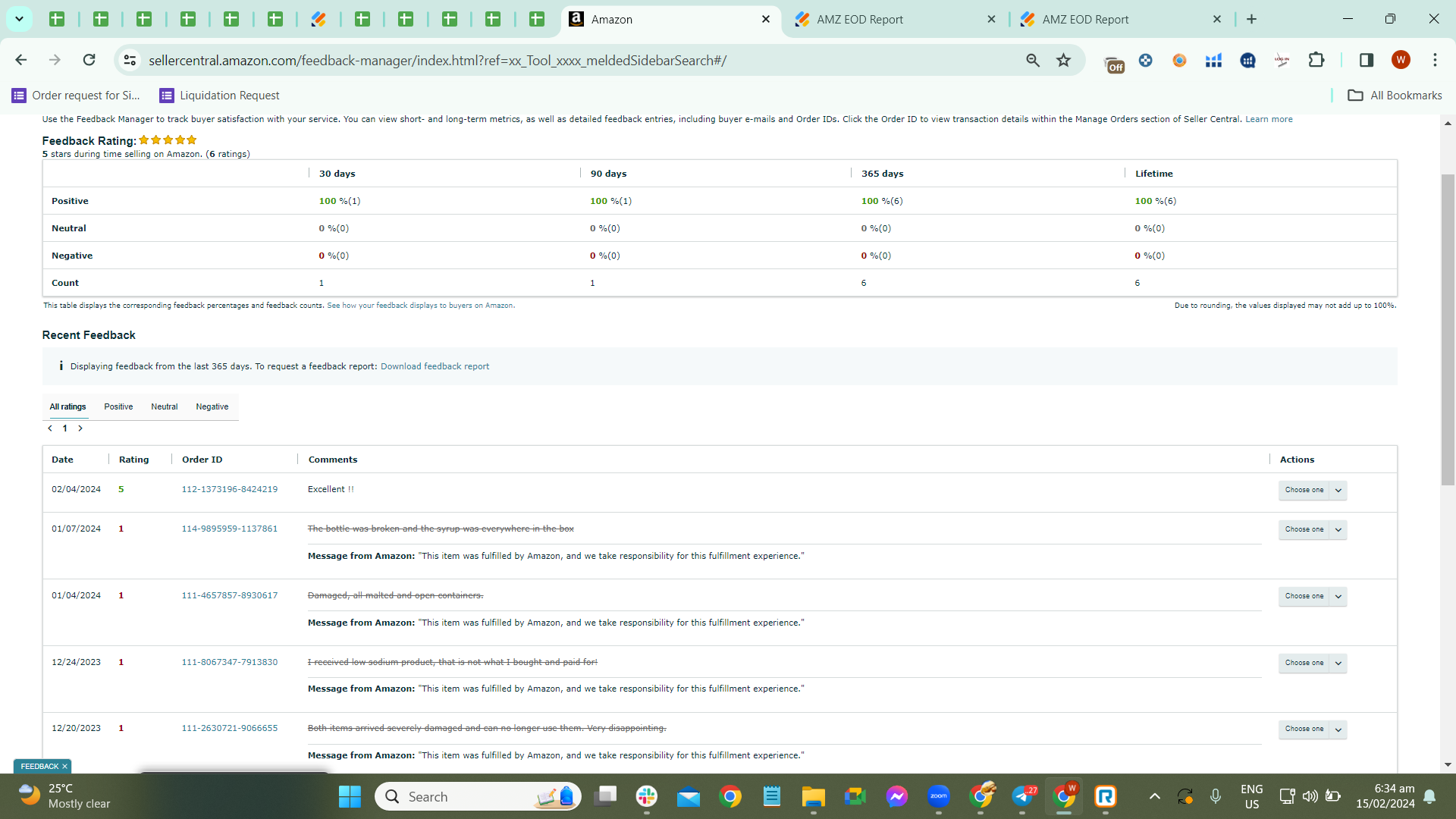Select the Positive feedback tab
This screenshot has height=819, width=1456.
(118, 406)
